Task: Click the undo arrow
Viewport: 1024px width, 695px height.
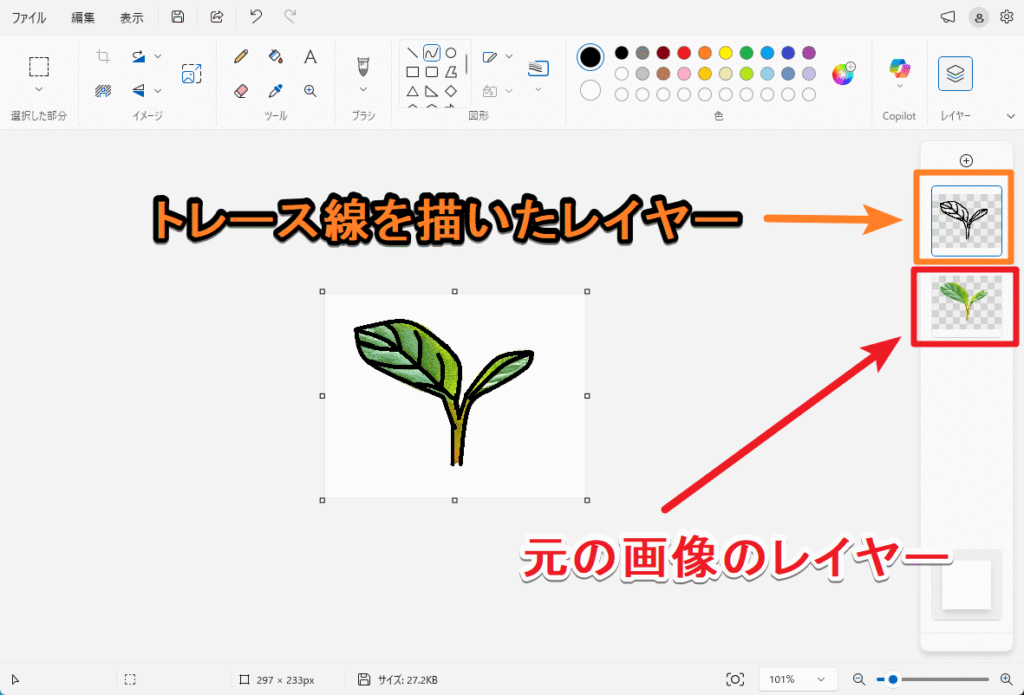Action: click(256, 17)
